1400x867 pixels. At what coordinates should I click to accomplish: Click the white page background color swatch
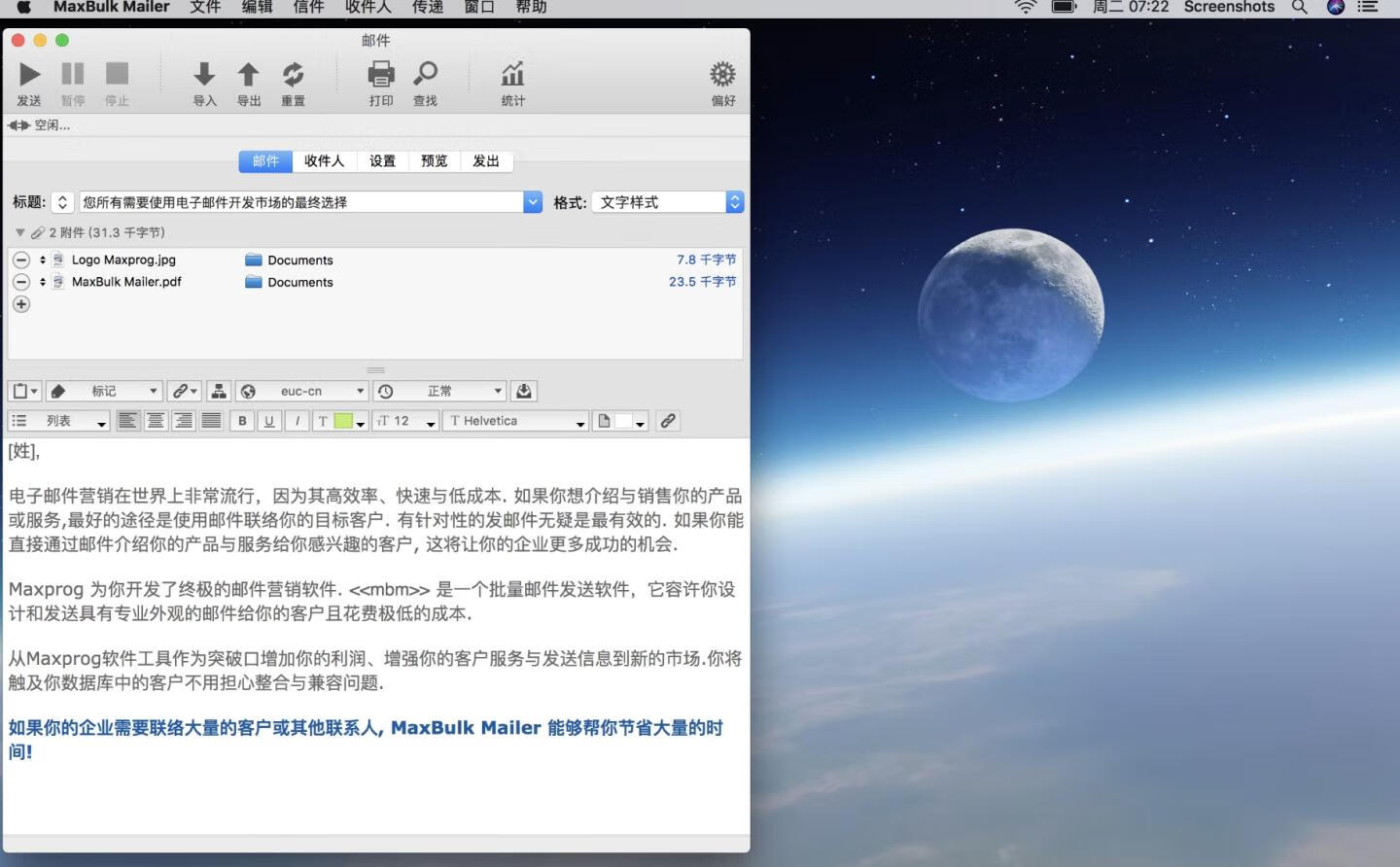pyautogui.click(x=623, y=421)
